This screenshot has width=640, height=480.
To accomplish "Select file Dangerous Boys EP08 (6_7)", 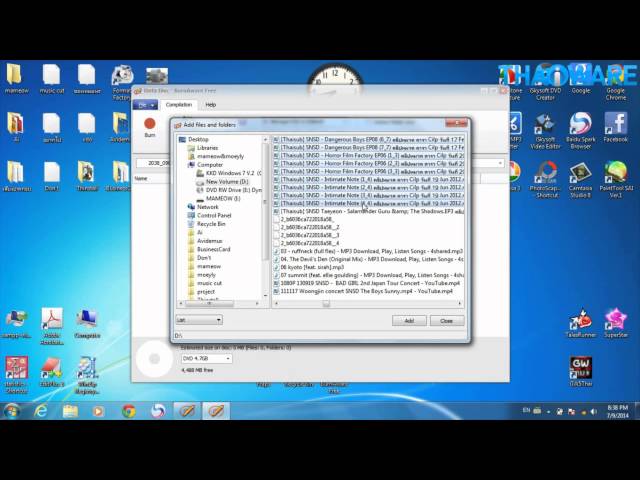I will pyautogui.click(x=369, y=139).
